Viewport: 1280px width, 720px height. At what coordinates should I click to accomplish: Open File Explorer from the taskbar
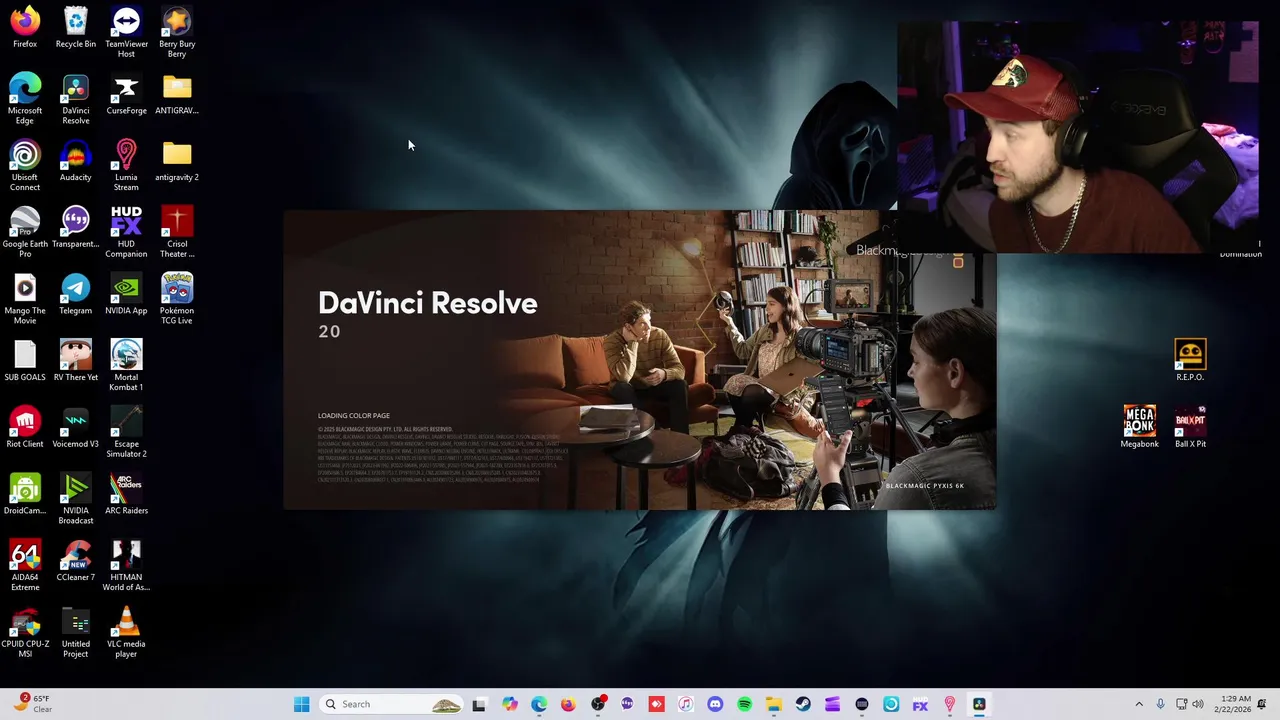tap(773, 704)
